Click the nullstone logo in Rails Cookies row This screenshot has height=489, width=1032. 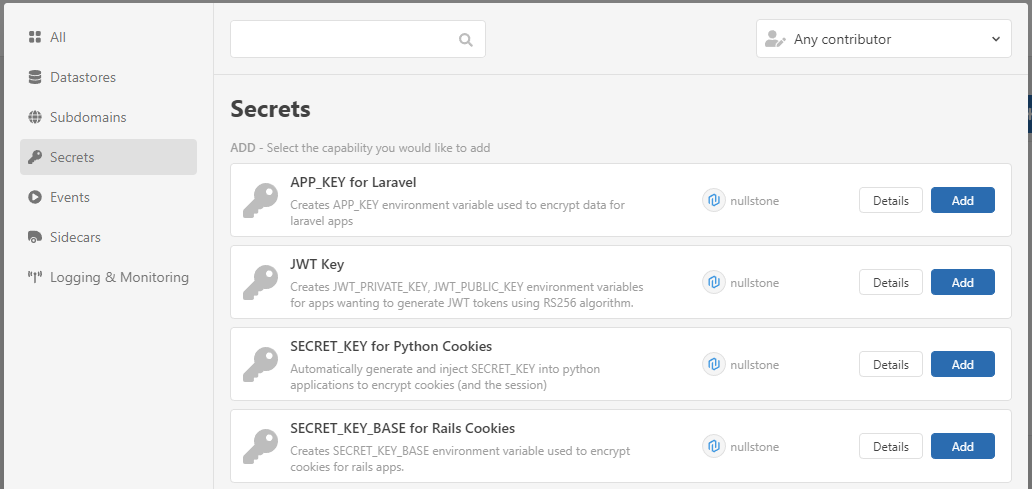(x=713, y=446)
